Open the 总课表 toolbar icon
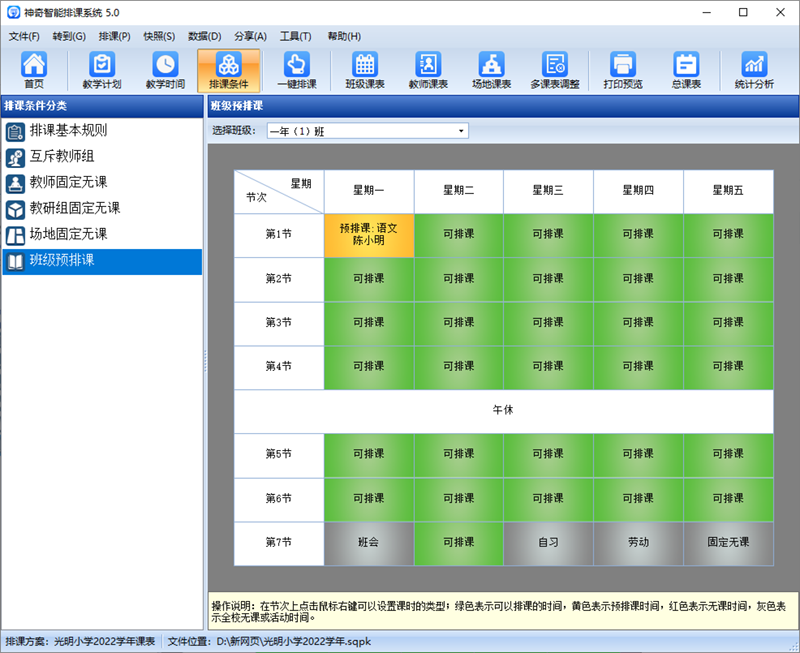Screen dimensions: 800x653 686,70
